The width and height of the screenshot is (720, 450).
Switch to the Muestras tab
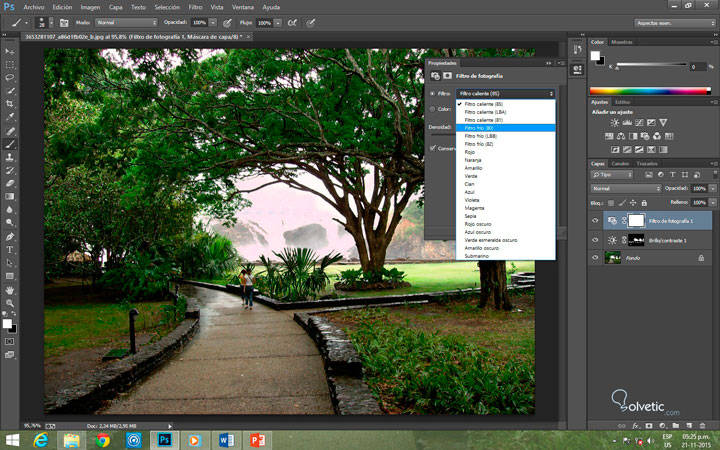click(x=622, y=42)
